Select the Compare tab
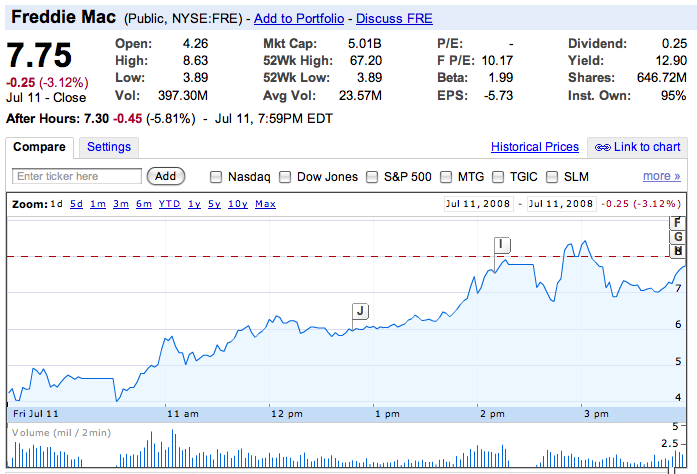Image resolution: width=697 pixels, height=474 pixels. click(40, 147)
